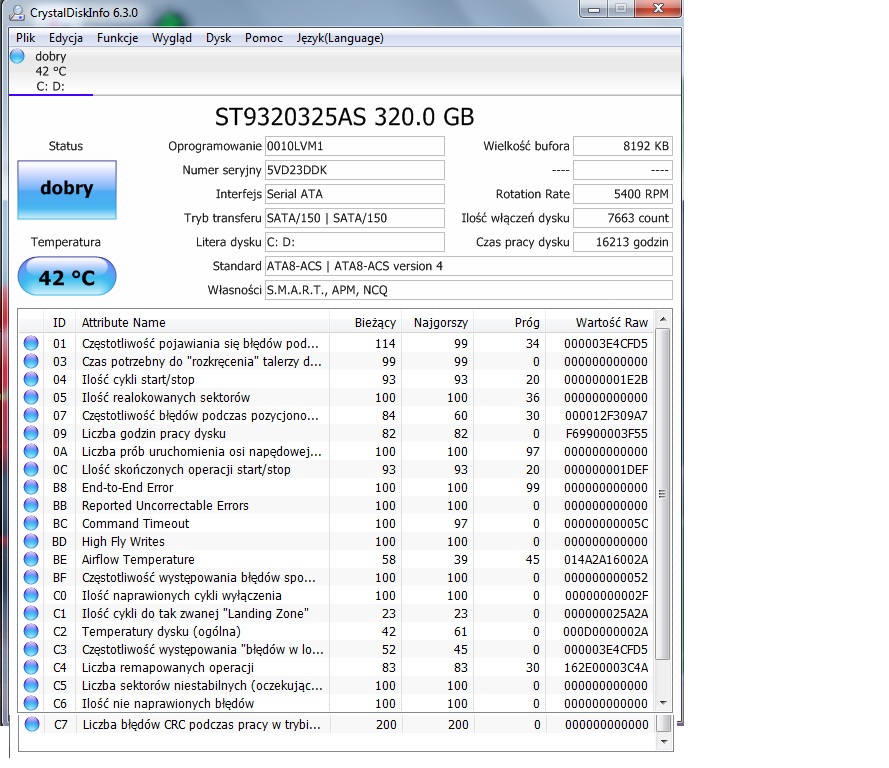This screenshot has height=768, width=889.
Task: Click the Próg column header
Action: [509, 323]
